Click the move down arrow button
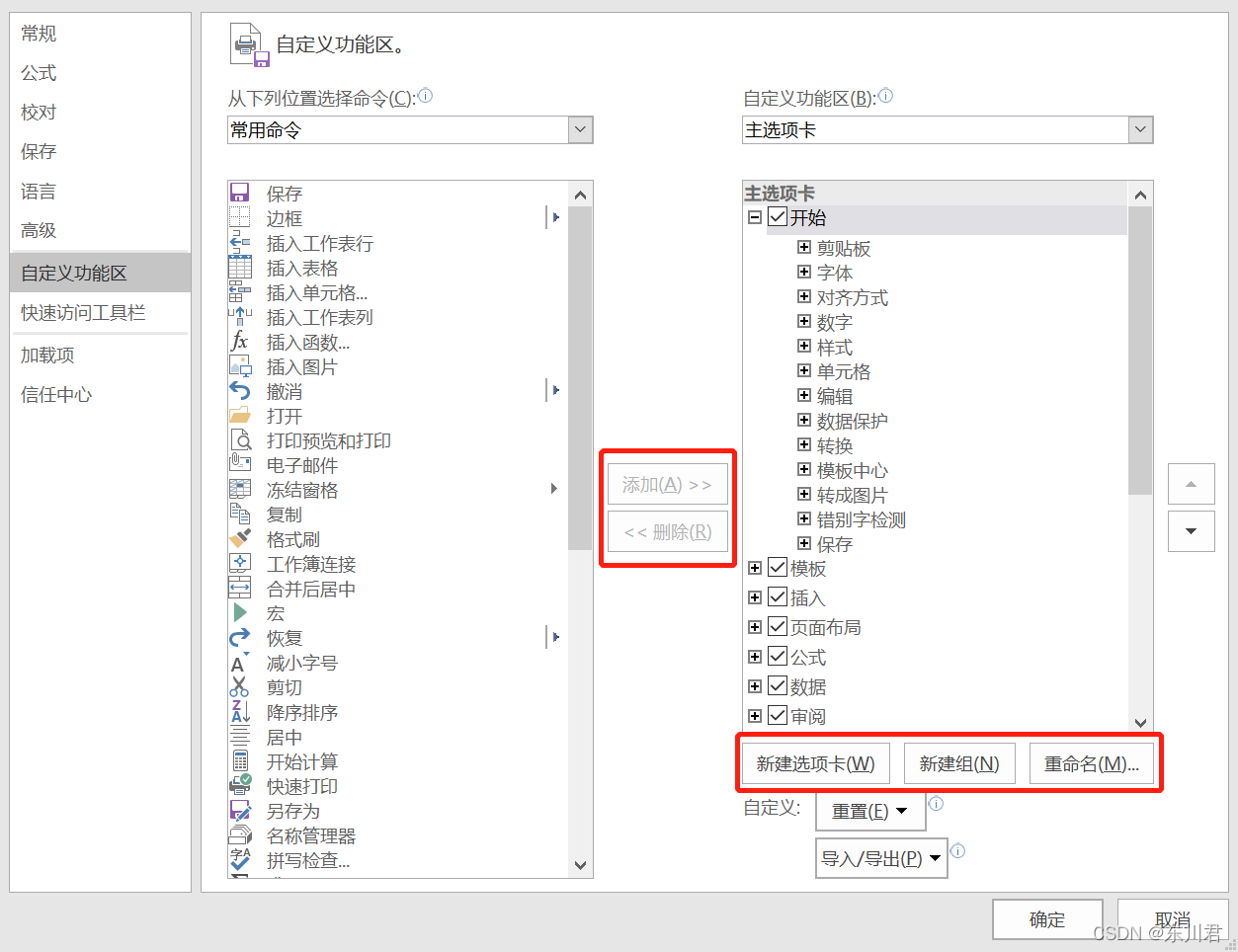This screenshot has height=952, width=1238. [1192, 531]
